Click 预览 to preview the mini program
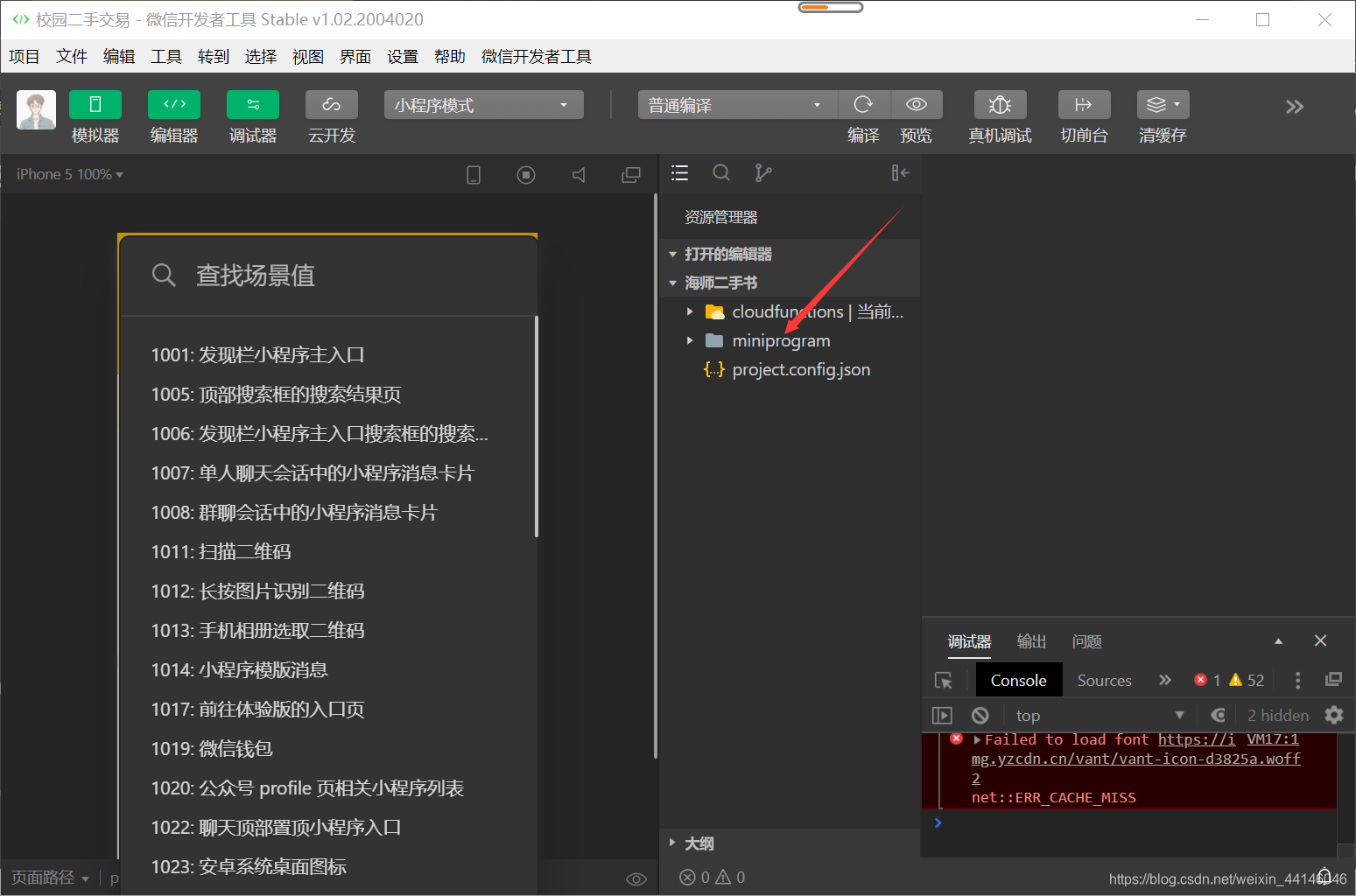1356x896 pixels. point(916,104)
